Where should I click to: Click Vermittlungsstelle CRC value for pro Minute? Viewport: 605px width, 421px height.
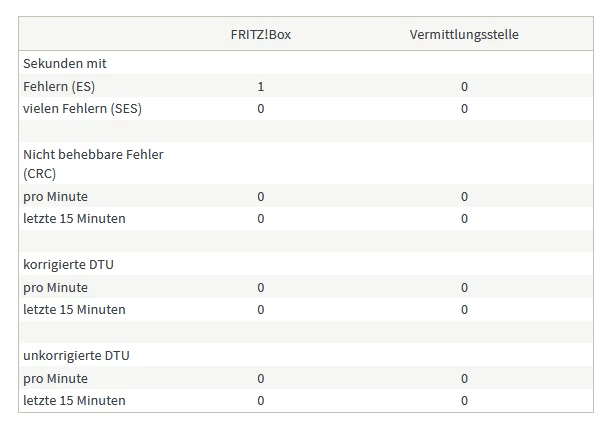pos(464,196)
